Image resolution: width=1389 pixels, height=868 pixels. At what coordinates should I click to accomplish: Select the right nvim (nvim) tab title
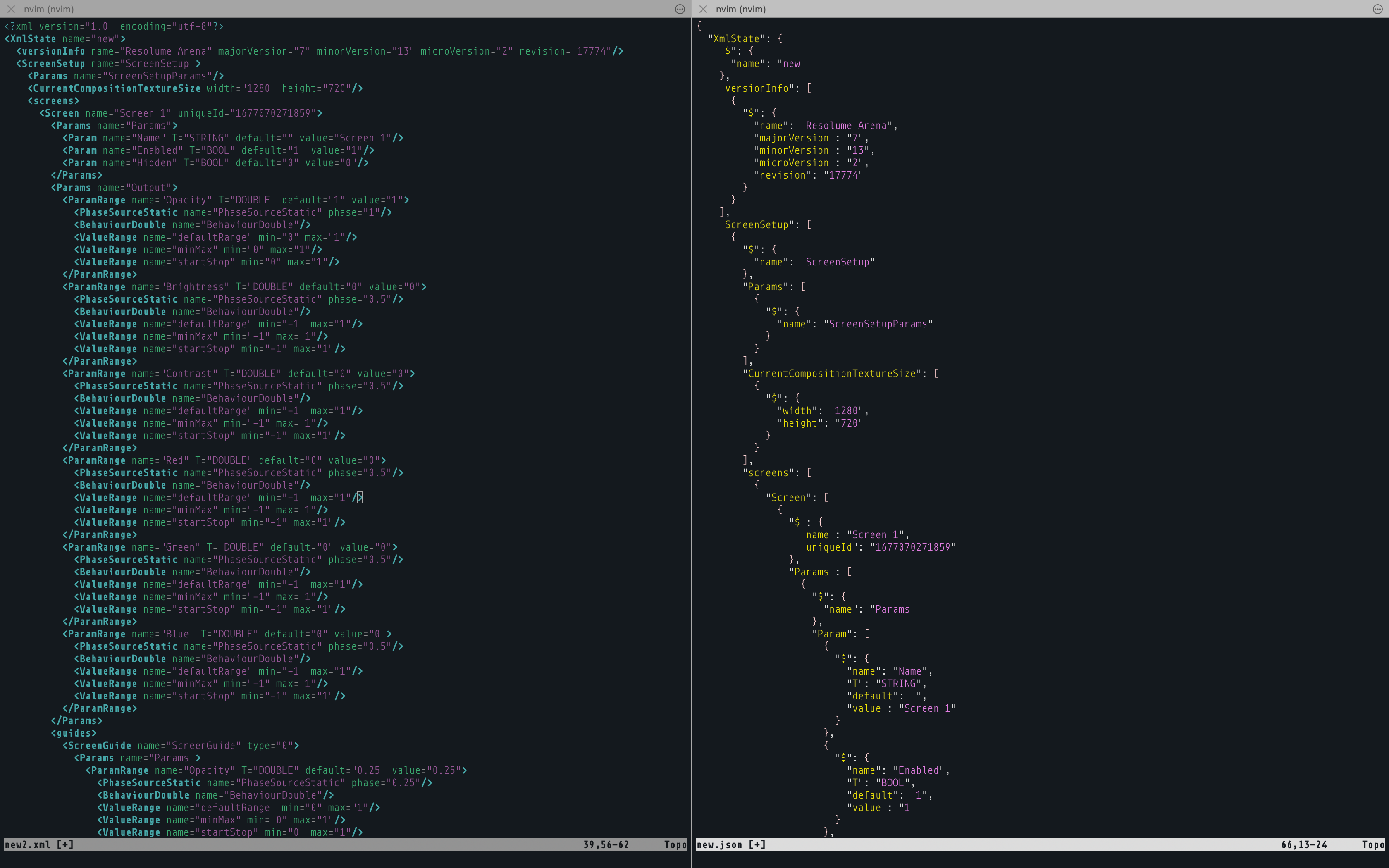coord(740,9)
